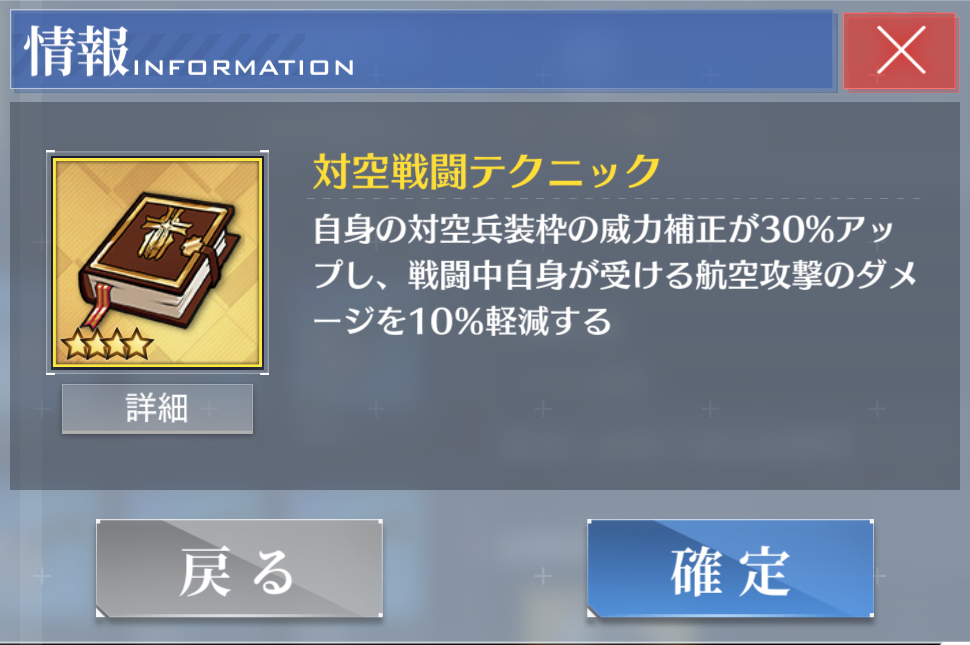Confirm the selection with 確定

731,568
